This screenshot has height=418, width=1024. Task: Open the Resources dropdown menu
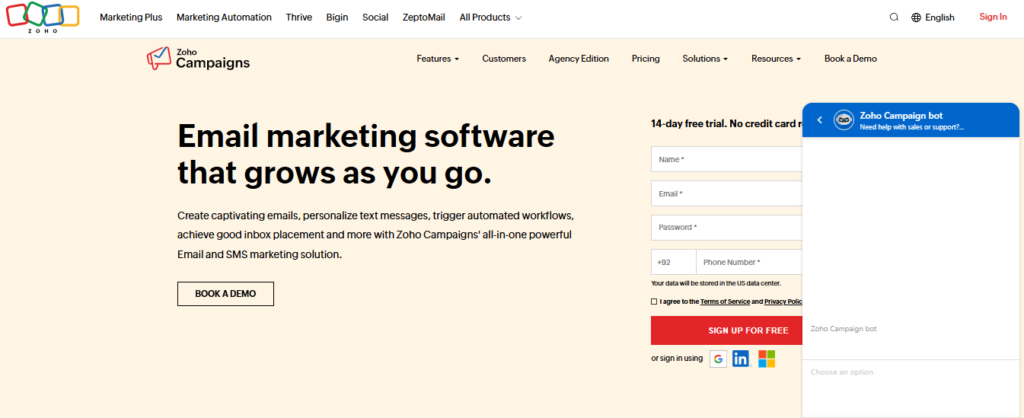(776, 59)
